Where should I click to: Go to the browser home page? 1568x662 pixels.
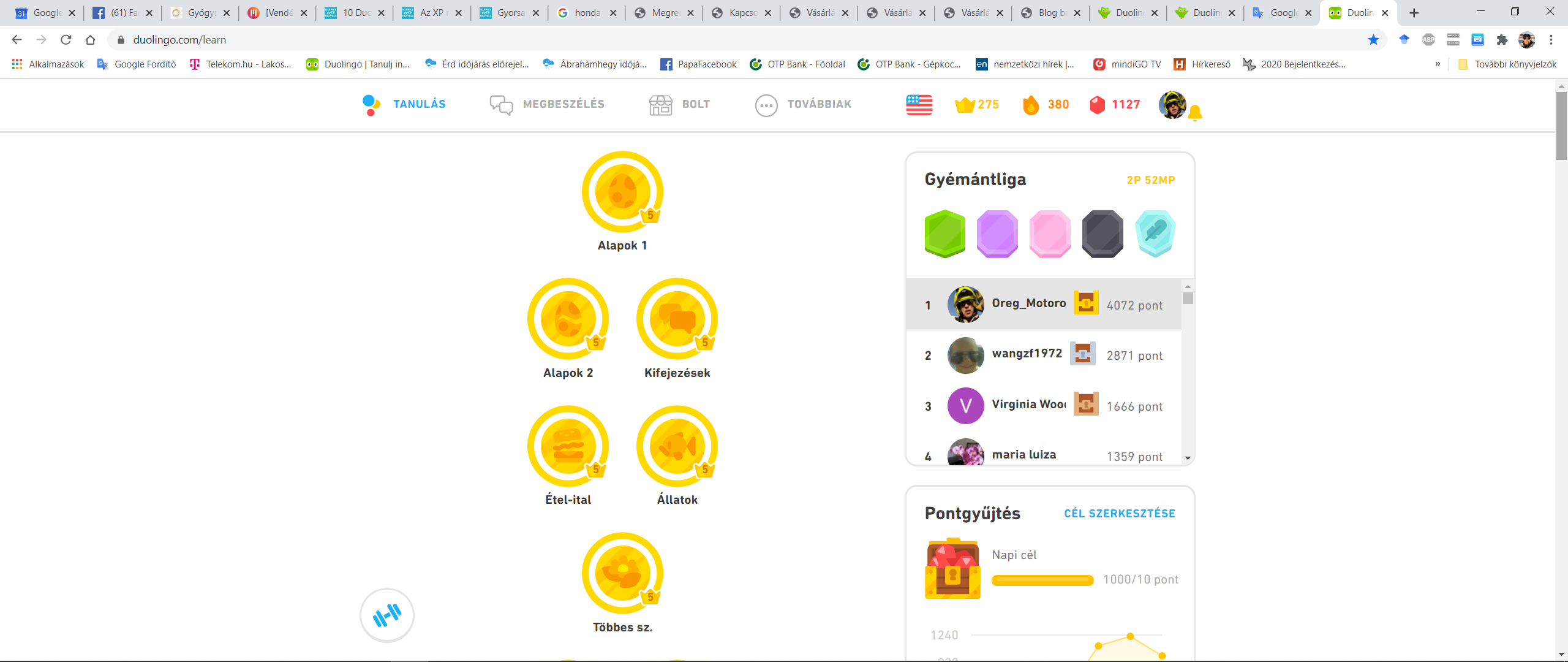click(x=91, y=40)
